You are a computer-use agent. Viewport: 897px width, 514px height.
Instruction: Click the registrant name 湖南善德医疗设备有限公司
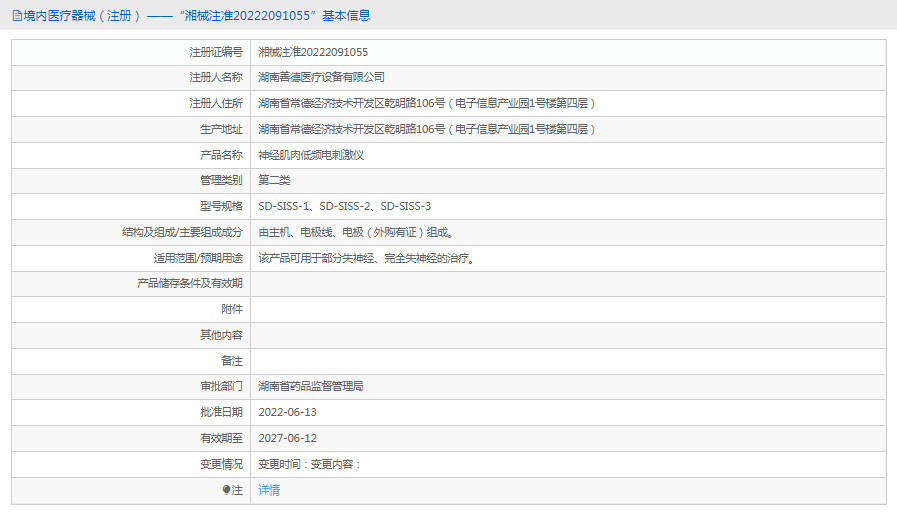click(321, 77)
